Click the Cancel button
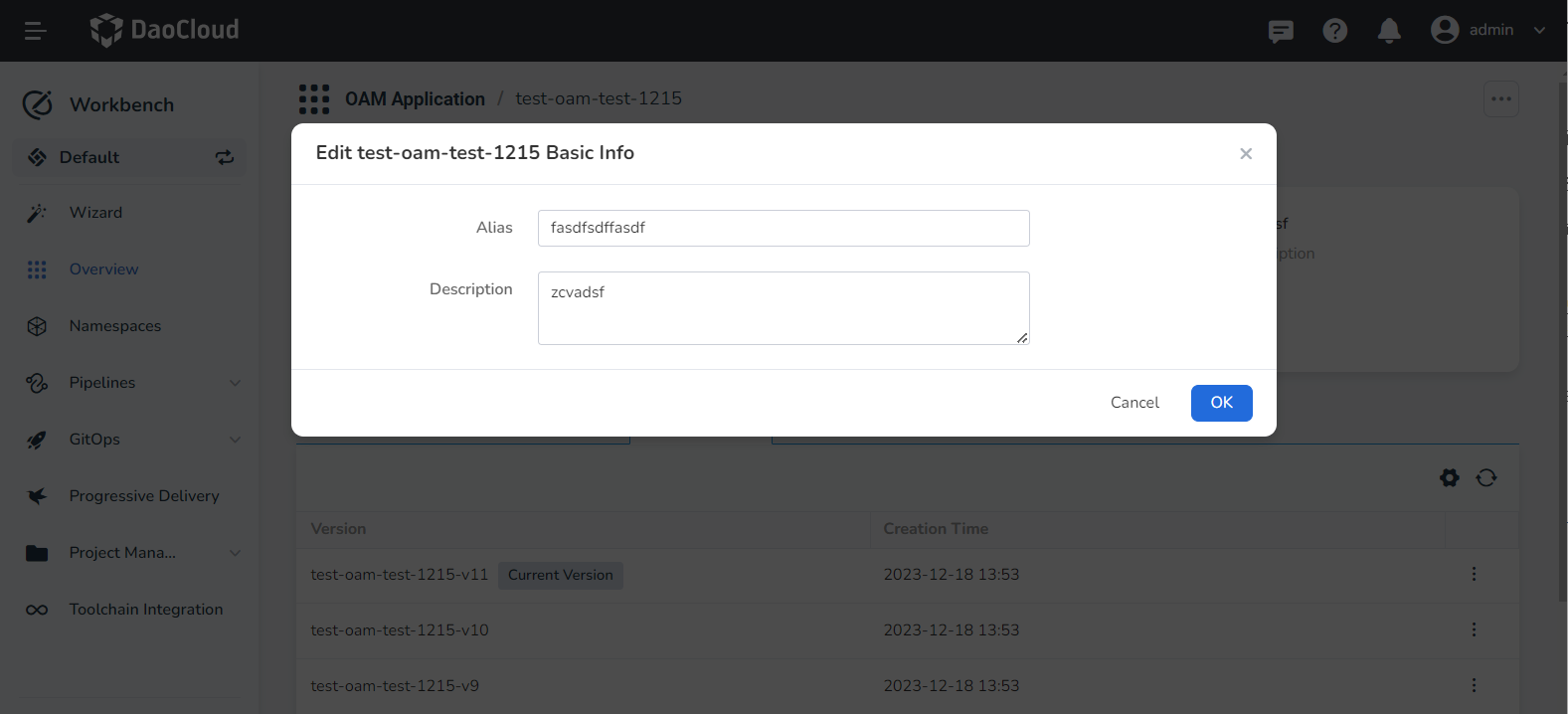This screenshot has width=1568, height=714. coord(1134,403)
